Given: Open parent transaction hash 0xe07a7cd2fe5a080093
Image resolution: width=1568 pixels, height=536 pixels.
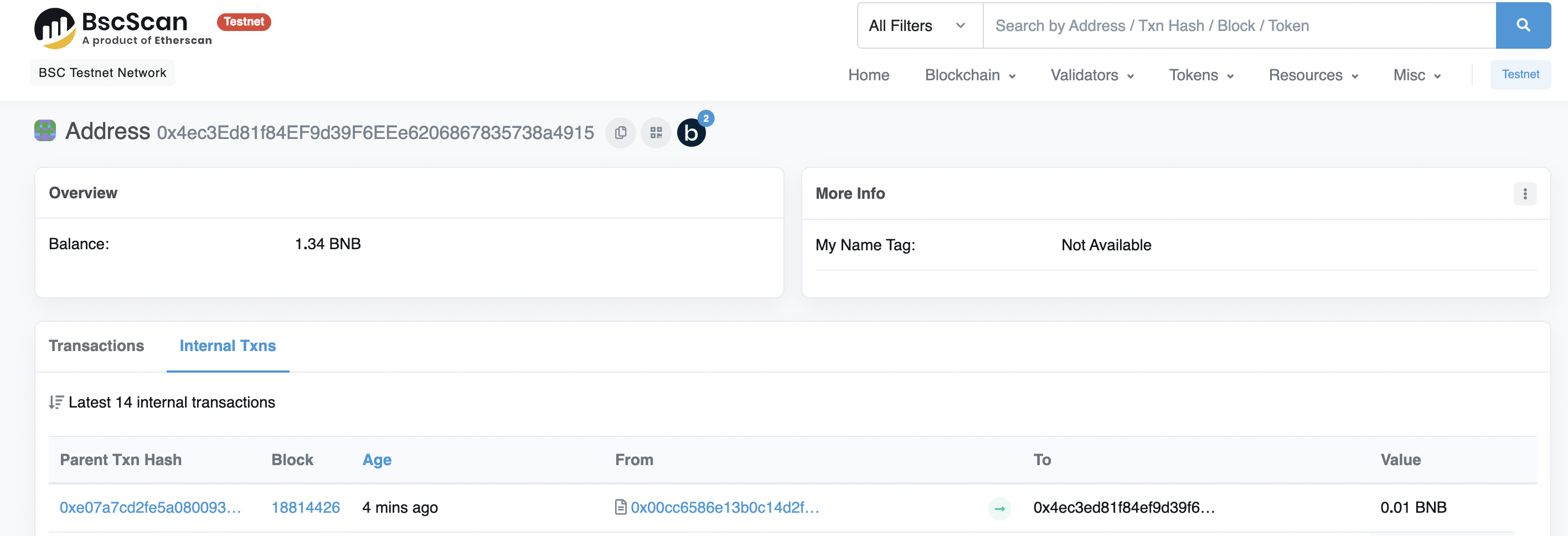Looking at the screenshot, I should click(151, 507).
